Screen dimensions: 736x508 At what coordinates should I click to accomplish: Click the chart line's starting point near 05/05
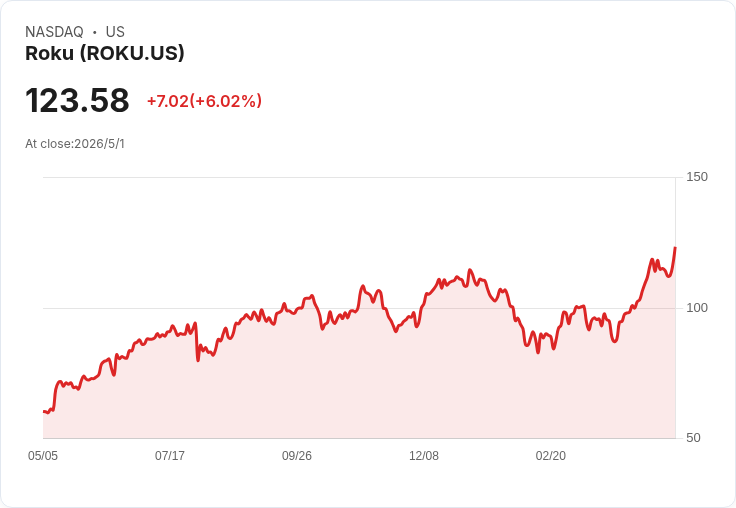pos(44,411)
